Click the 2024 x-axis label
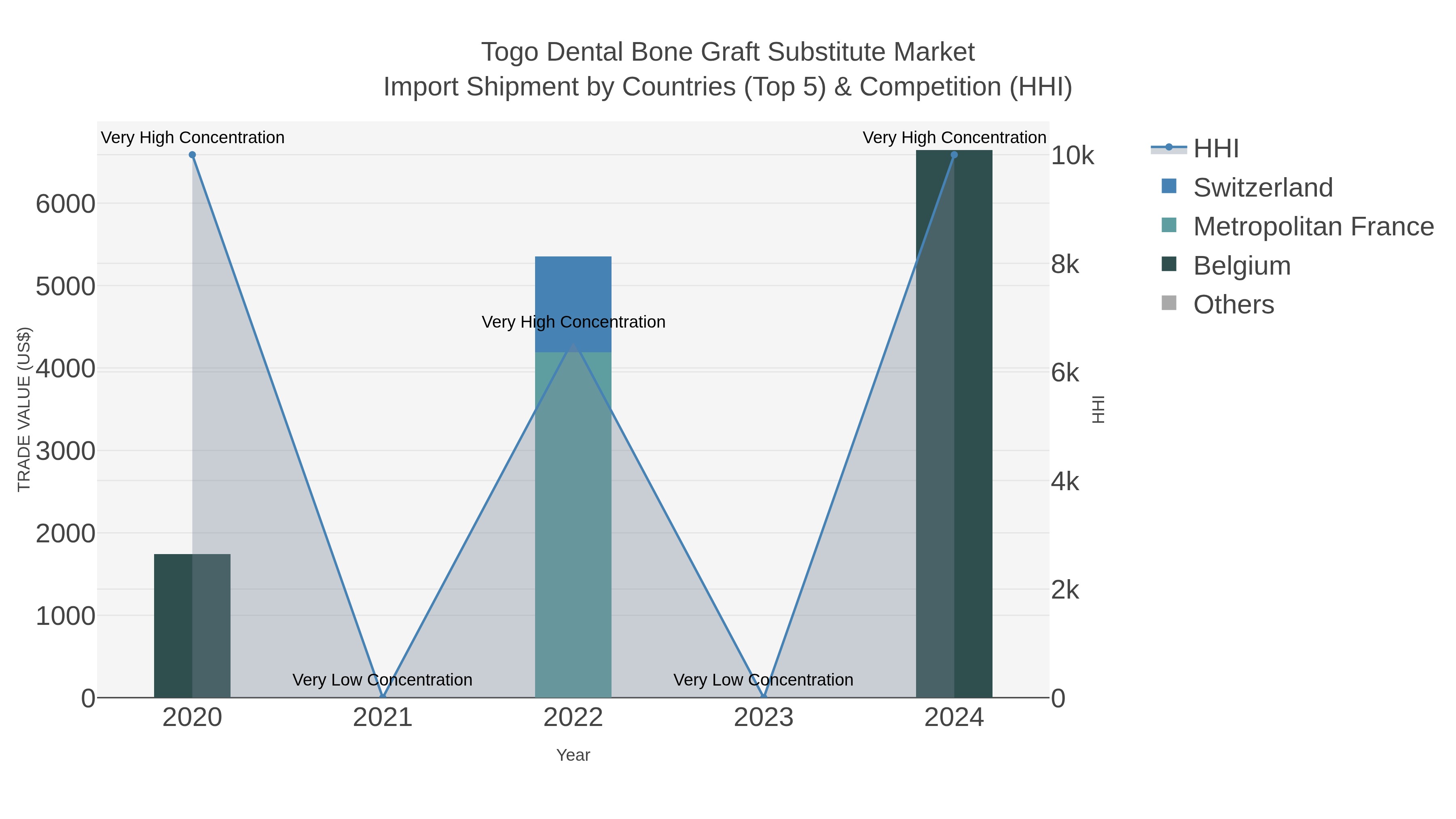The image size is (1456, 819). point(954,718)
